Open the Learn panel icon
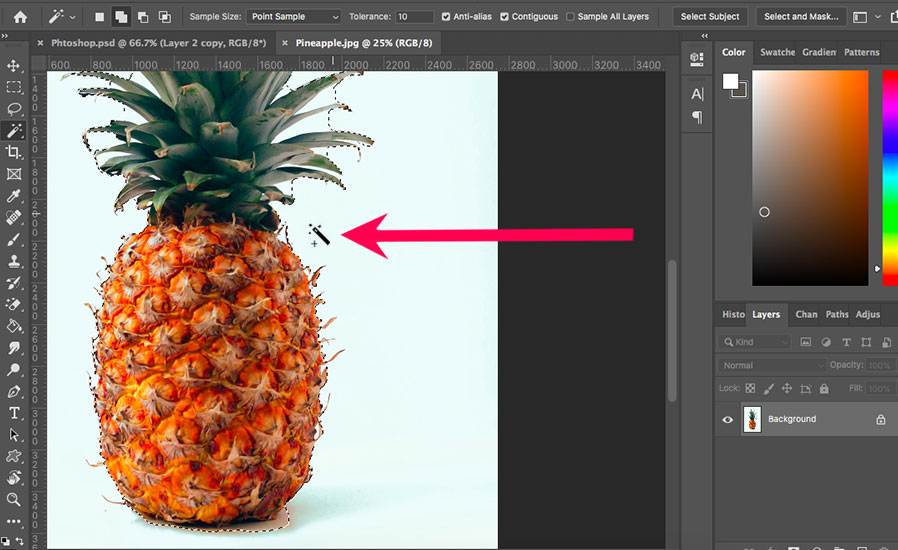This screenshot has width=898, height=550. point(697,59)
